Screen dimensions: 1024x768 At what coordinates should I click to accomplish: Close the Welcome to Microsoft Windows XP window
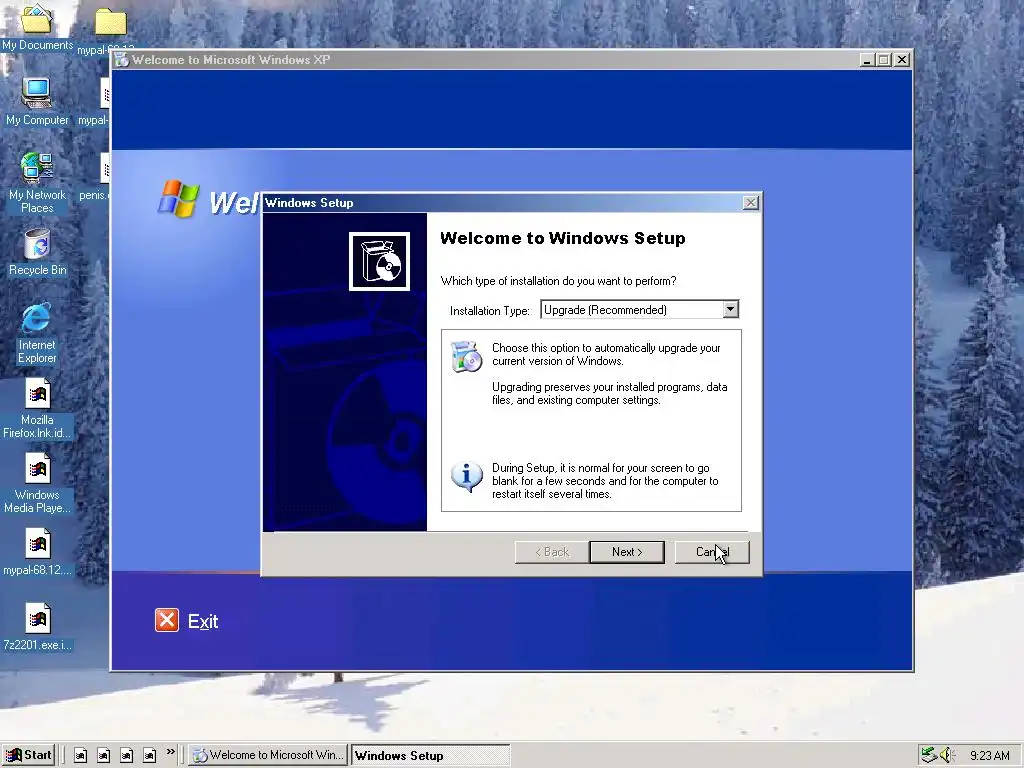[902, 59]
